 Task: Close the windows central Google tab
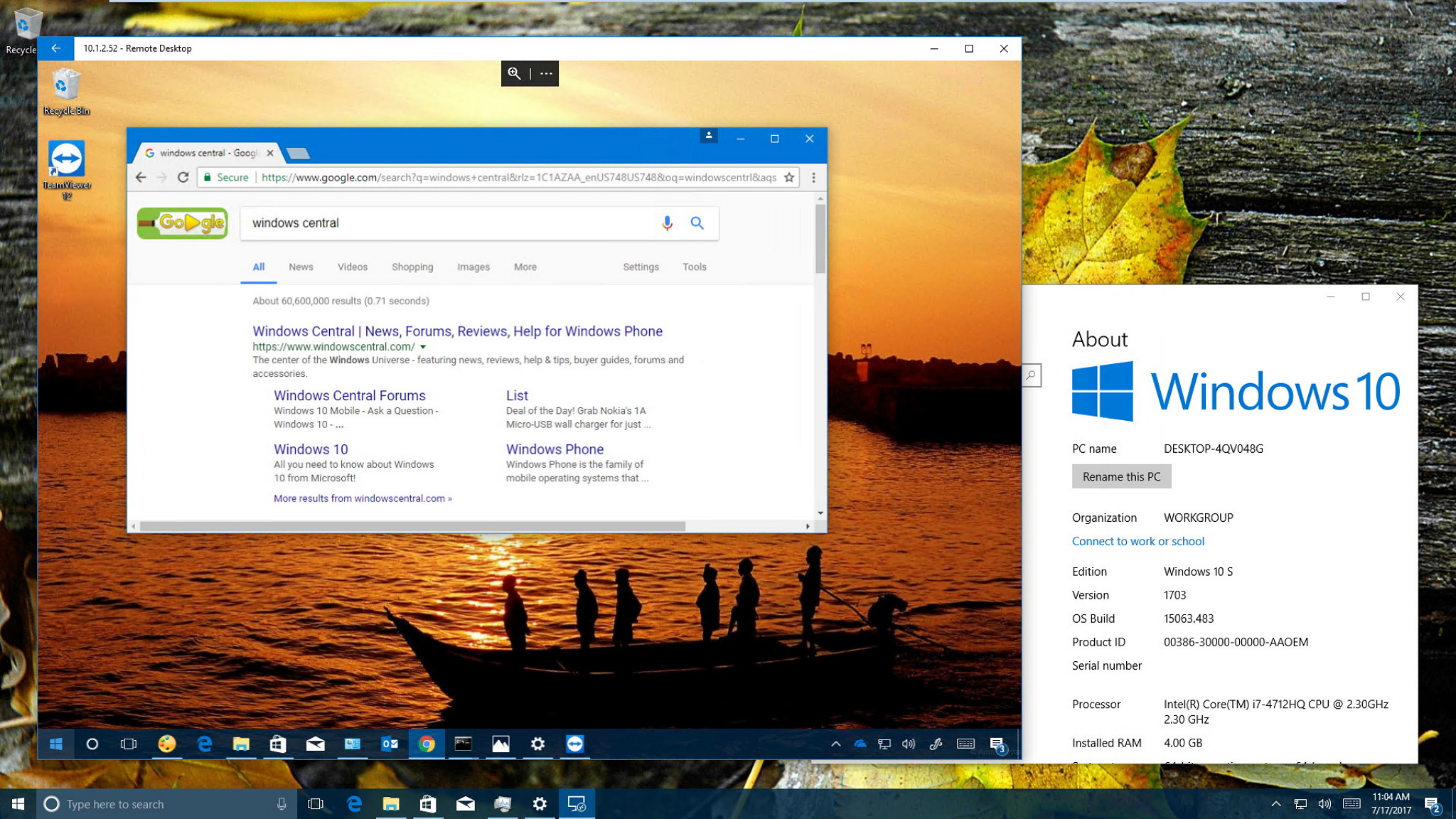pos(270,153)
